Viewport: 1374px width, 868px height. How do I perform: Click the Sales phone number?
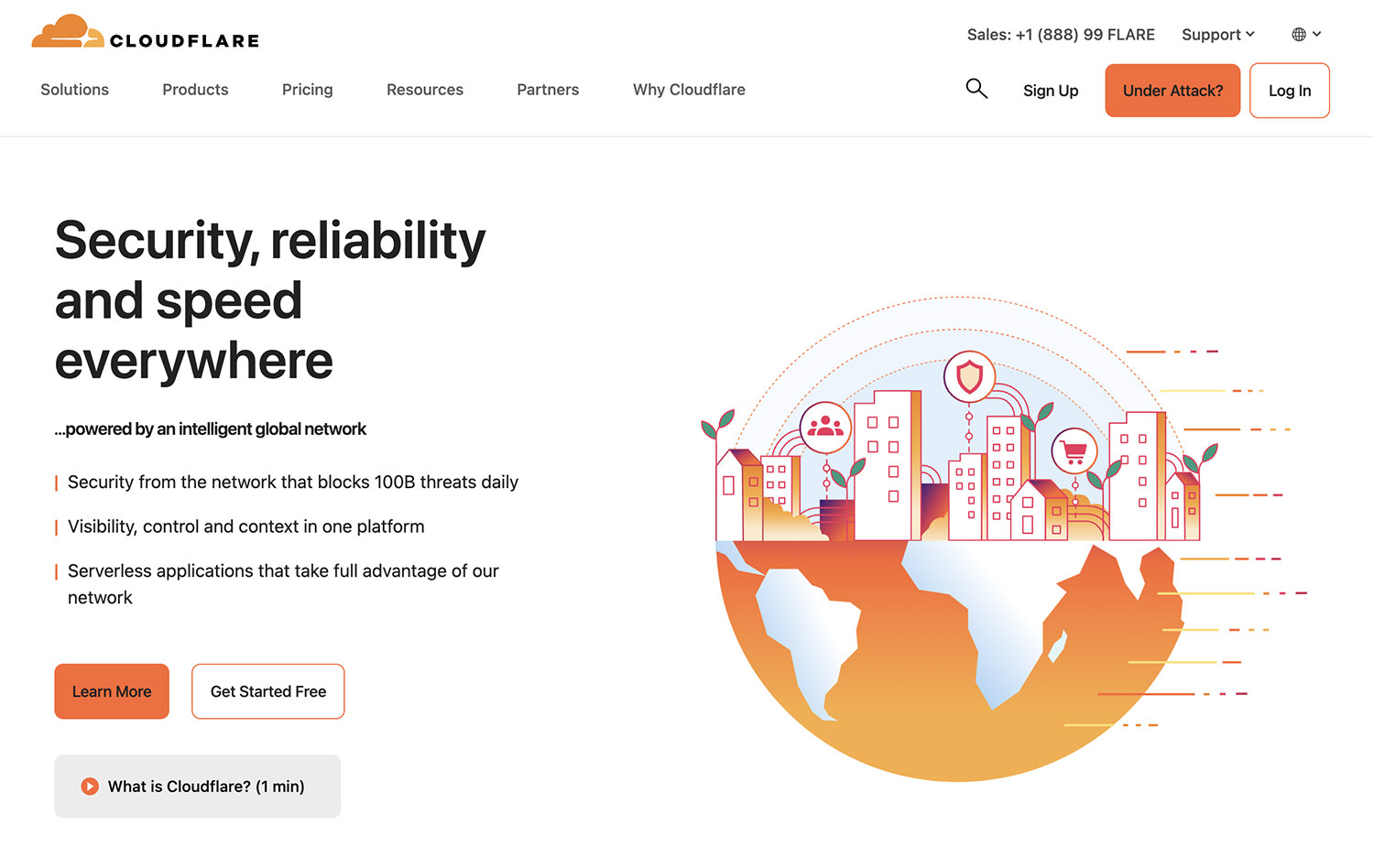pyautogui.click(x=1061, y=35)
